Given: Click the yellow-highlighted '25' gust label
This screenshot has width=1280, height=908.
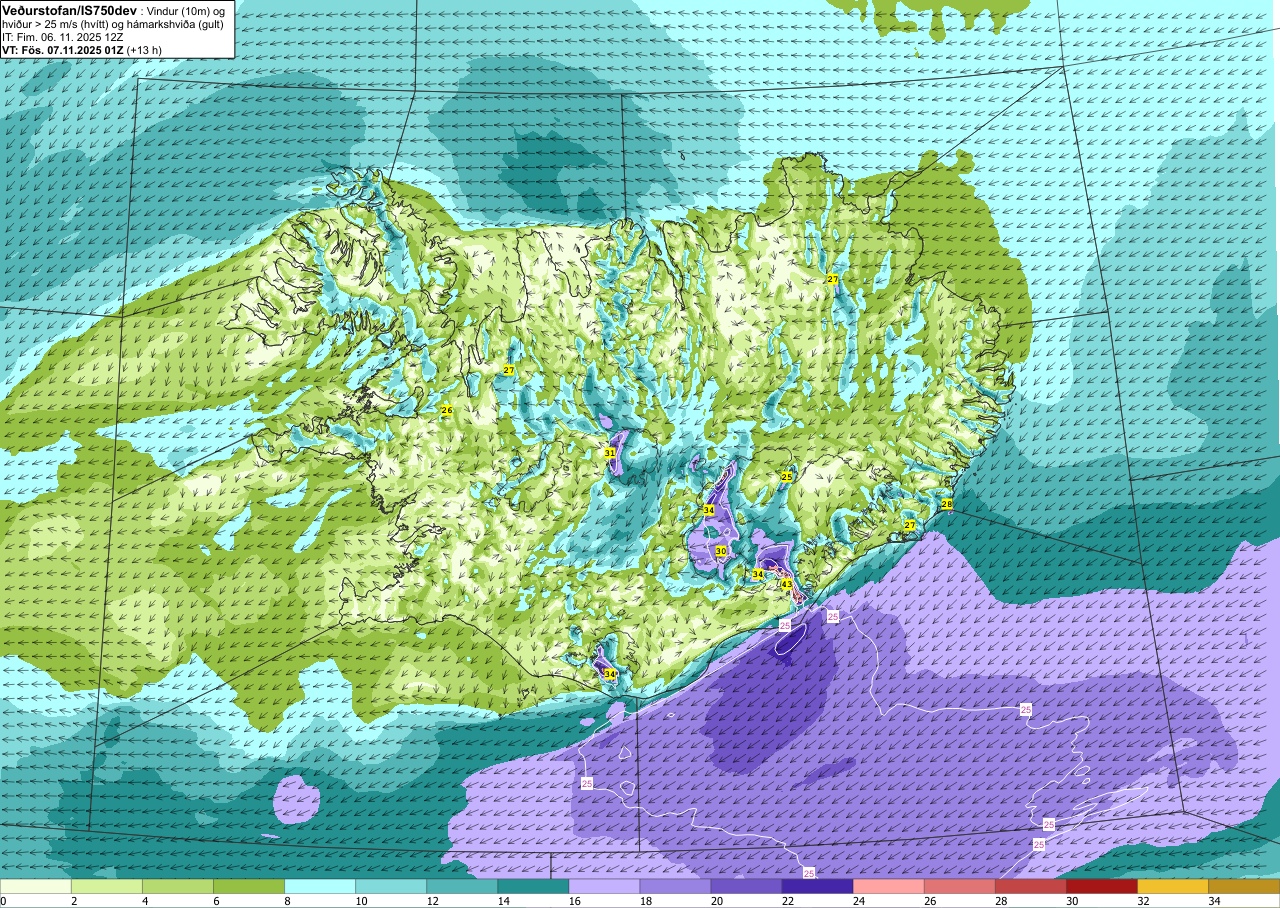Looking at the screenshot, I should pos(787,477).
